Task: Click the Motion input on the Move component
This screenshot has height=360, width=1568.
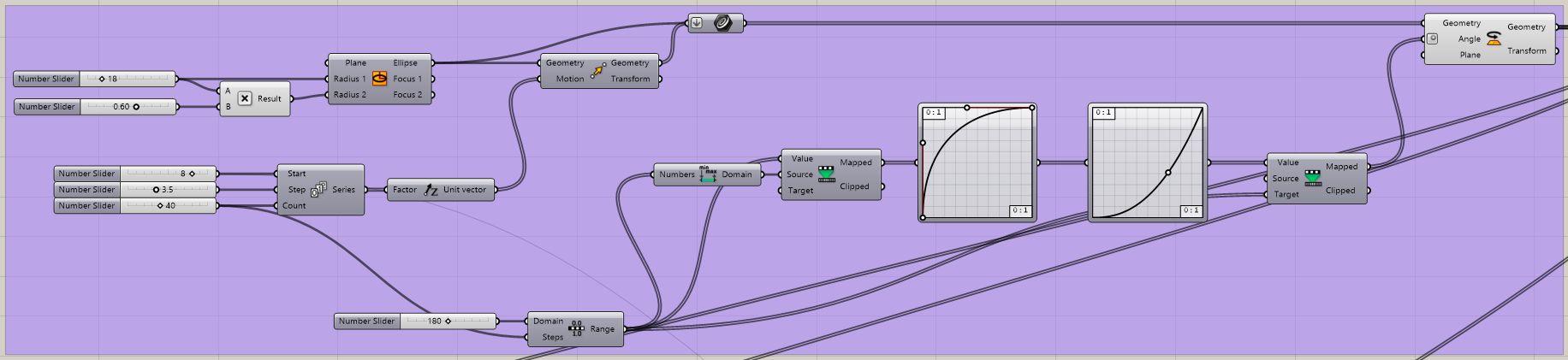Action: click(x=570, y=79)
